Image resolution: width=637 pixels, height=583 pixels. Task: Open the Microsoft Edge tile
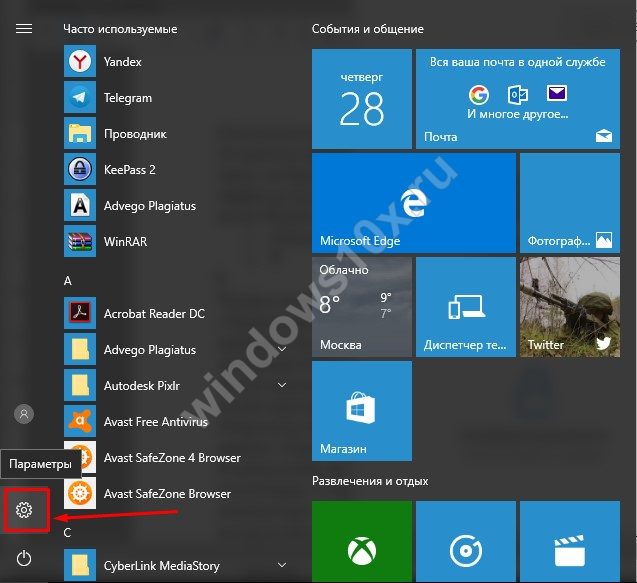pyautogui.click(x=414, y=203)
